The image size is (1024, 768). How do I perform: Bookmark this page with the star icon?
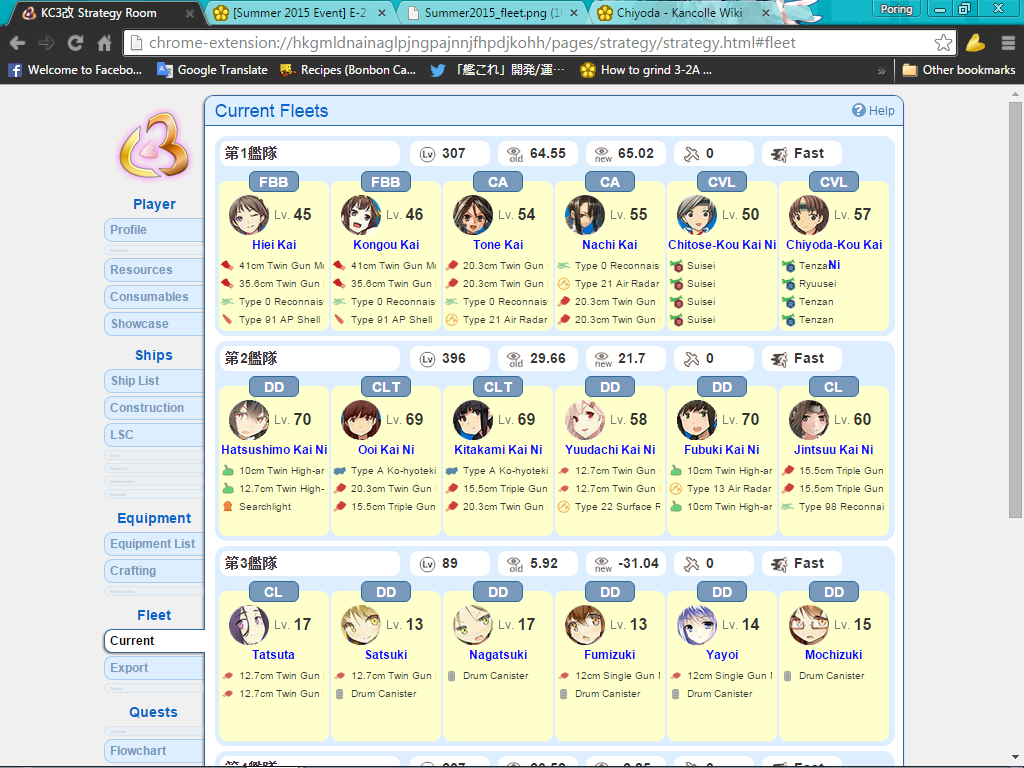coord(943,43)
